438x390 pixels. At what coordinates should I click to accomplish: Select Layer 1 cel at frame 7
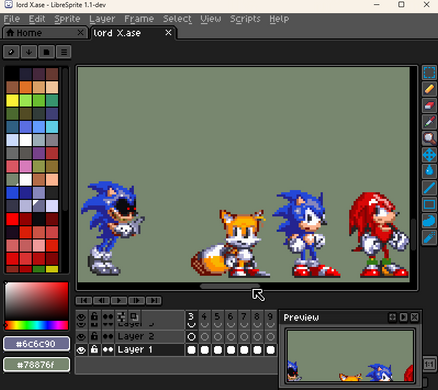click(x=244, y=350)
